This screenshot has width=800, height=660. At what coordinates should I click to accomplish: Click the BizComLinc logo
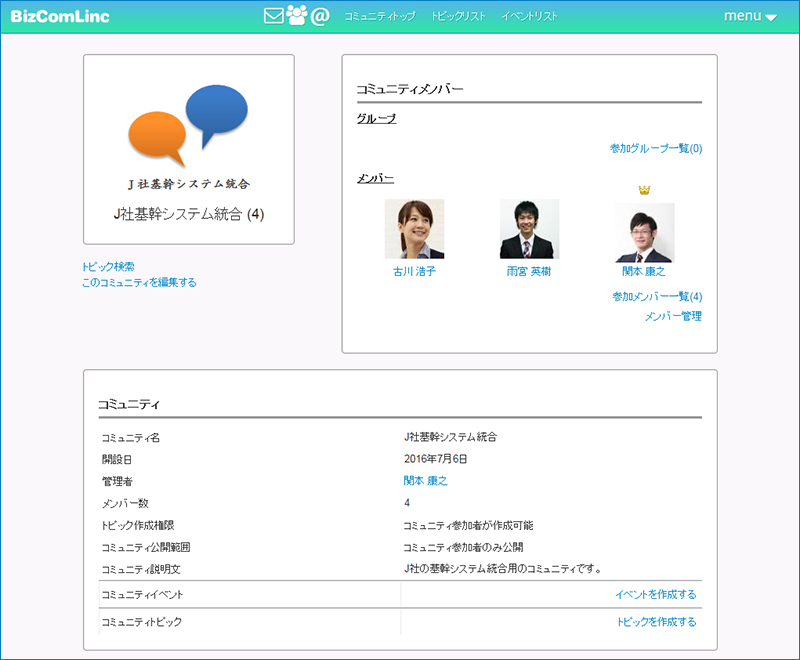coord(60,16)
